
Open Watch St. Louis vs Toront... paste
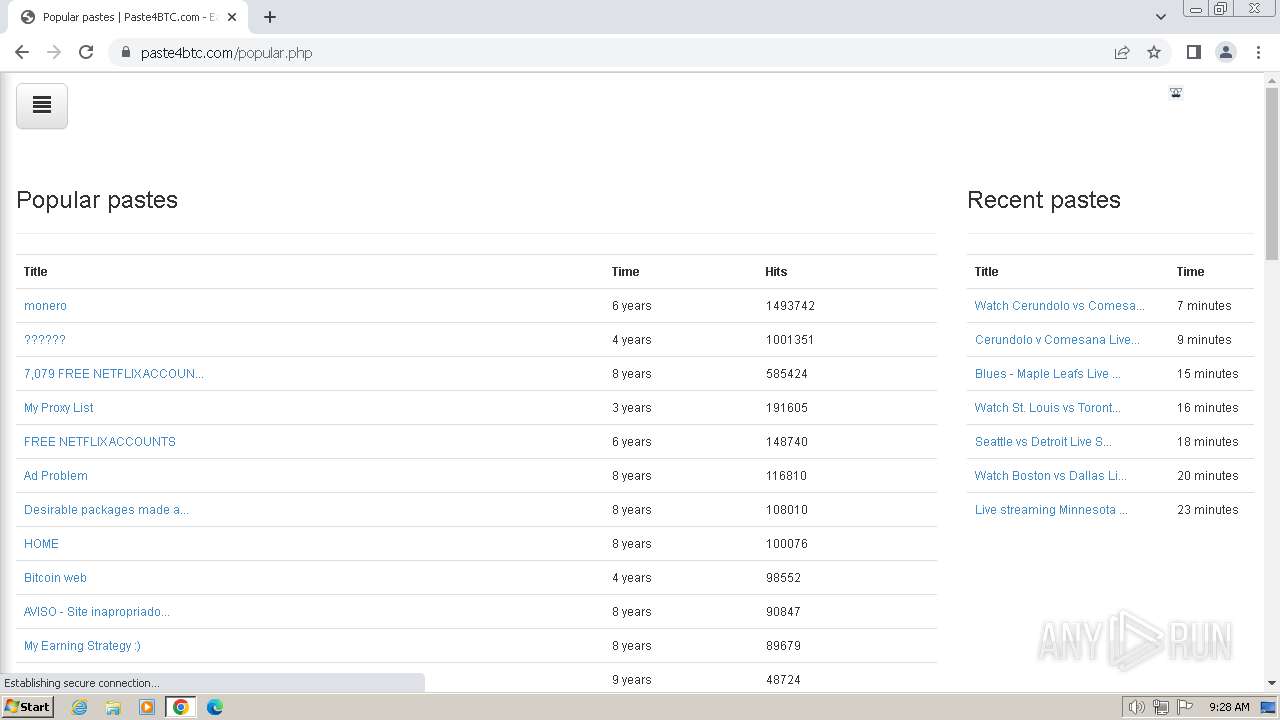(x=1048, y=408)
